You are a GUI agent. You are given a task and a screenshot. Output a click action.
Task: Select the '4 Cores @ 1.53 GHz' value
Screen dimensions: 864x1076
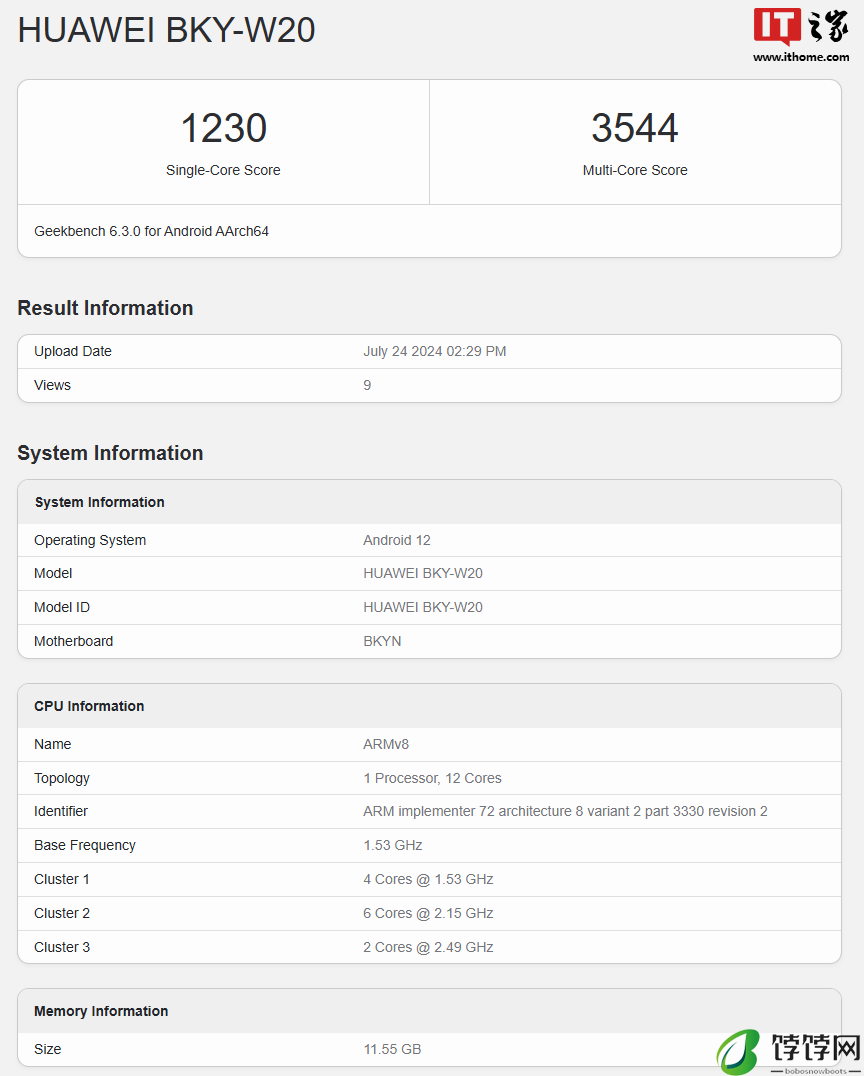(428, 879)
